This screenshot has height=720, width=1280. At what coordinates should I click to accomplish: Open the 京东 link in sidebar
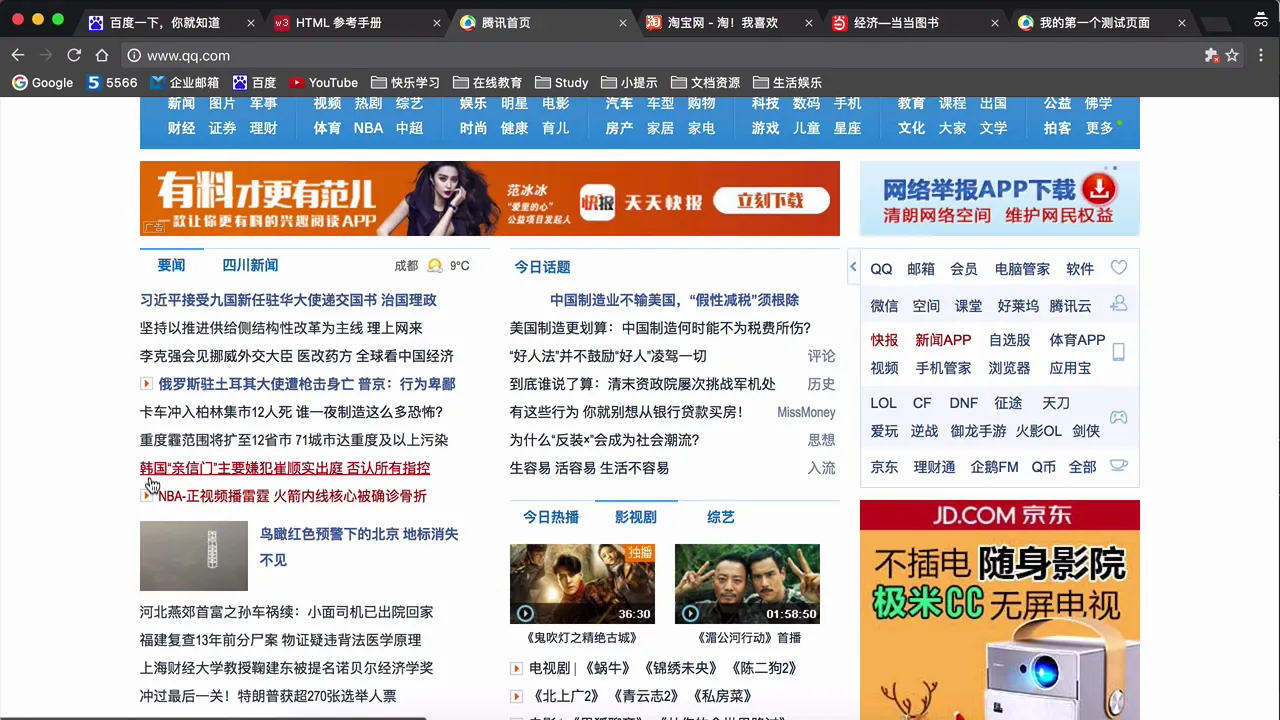click(884, 467)
